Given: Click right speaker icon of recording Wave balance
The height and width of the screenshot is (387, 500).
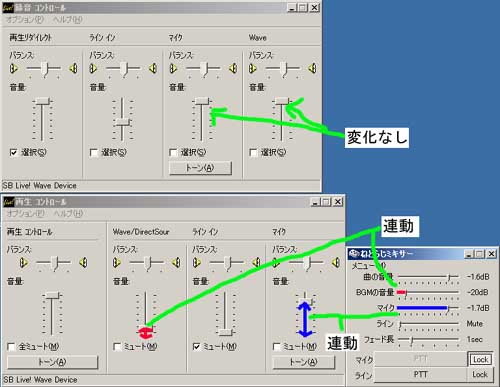Looking at the screenshot, I should click(312, 69).
